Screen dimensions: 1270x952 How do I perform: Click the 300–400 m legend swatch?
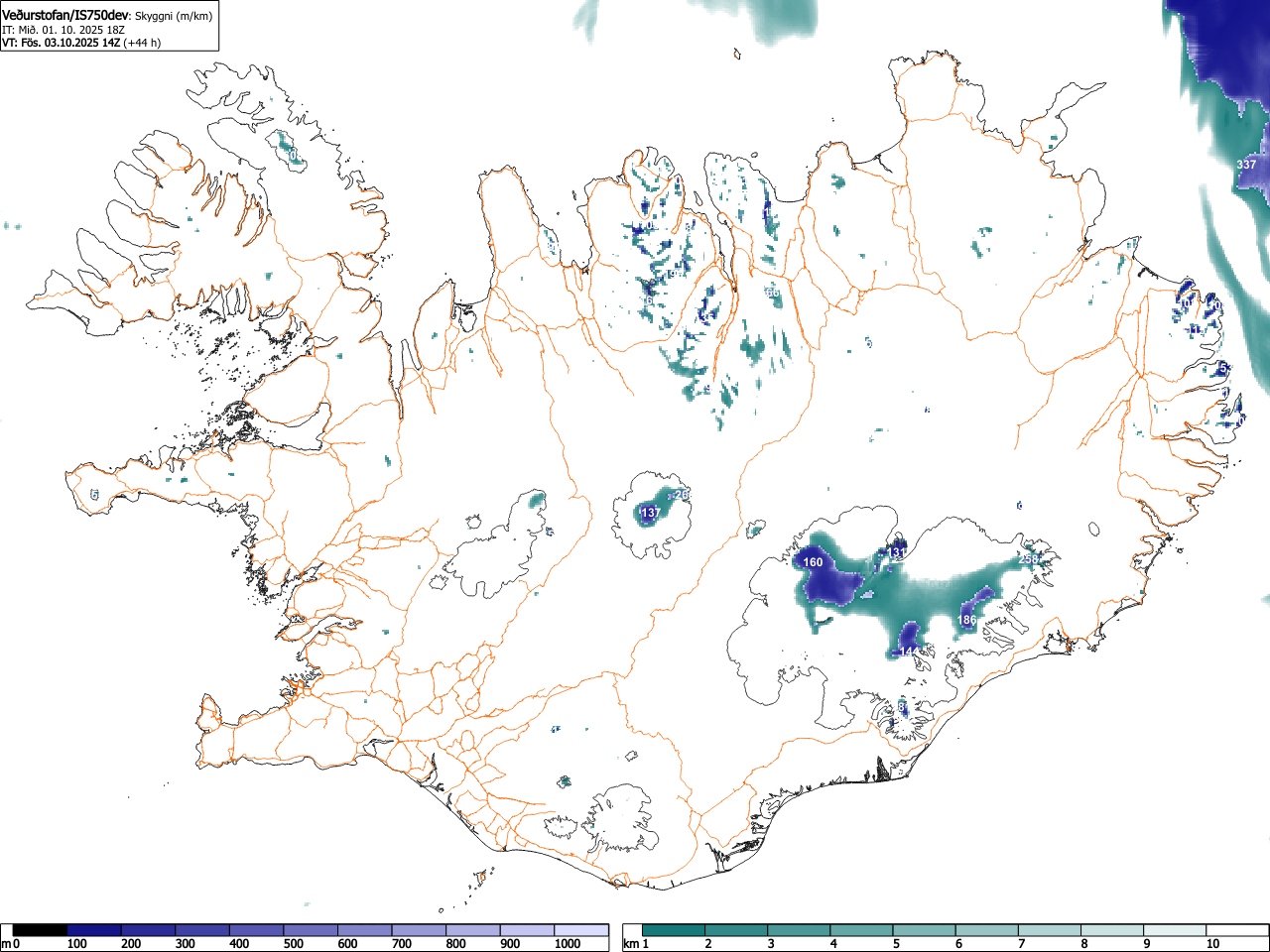click(x=202, y=930)
